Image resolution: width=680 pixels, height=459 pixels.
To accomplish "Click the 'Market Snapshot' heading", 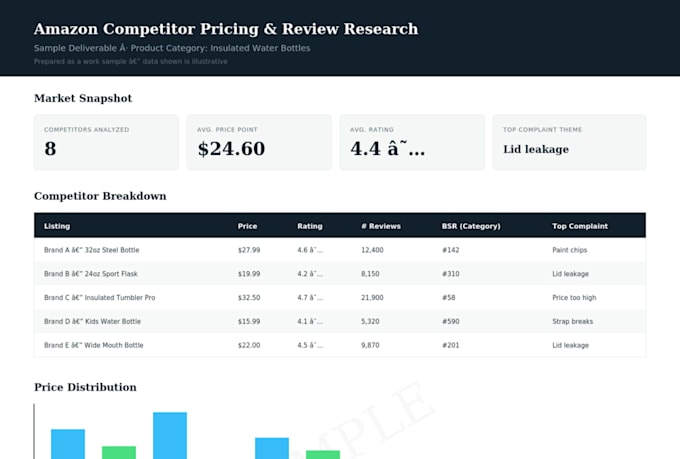I will tap(83, 98).
